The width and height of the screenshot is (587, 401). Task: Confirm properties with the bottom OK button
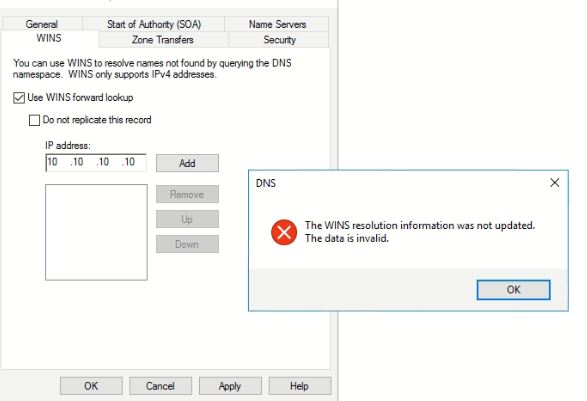click(91, 386)
